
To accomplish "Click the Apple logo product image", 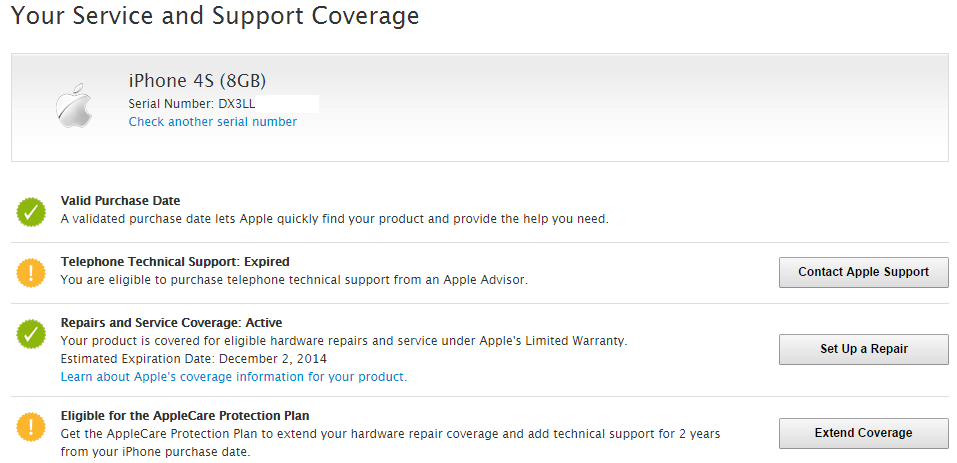I will pyautogui.click(x=74, y=106).
